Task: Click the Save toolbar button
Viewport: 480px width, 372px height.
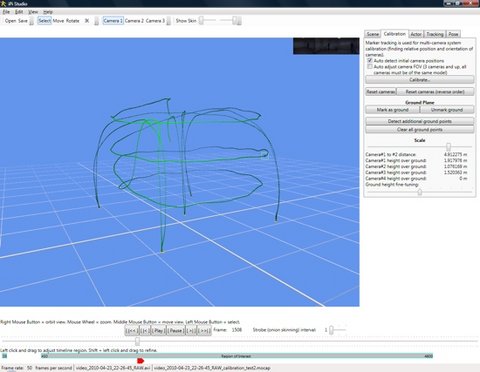Action: (23, 21)
